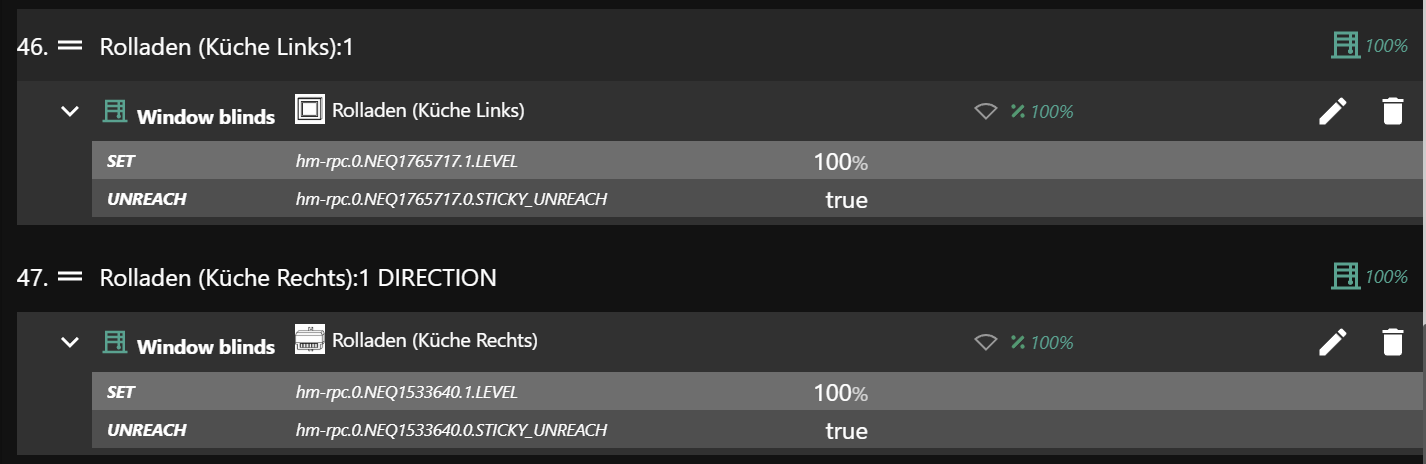Select state ID hm-rpc.0.NEQ1533640.0.STICKY_UNREACH
This screenshot has height=464, width=1426.
451,430
